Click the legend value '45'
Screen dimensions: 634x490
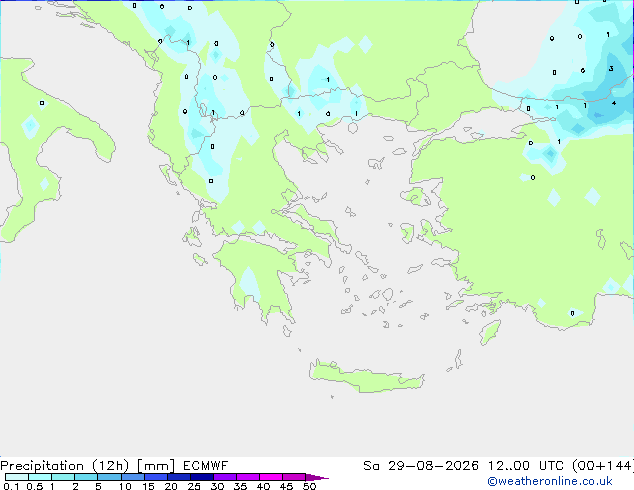(286, 486)
